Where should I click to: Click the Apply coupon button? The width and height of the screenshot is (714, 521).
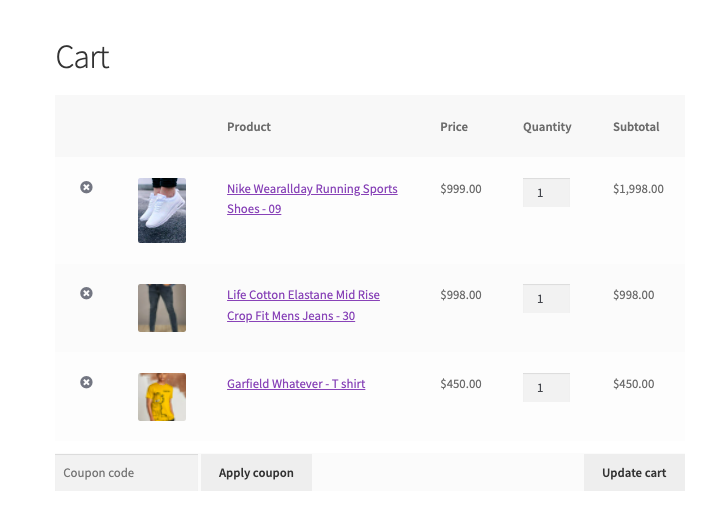[256, 472]
